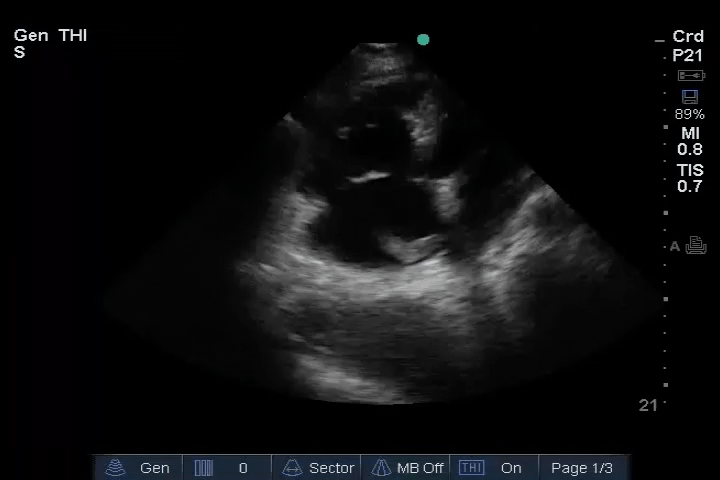Image resolution: width=720 pixels, height=480 pixels.
Task: Click the Gen THI label at top left
Action: click(x=50, y=36)
